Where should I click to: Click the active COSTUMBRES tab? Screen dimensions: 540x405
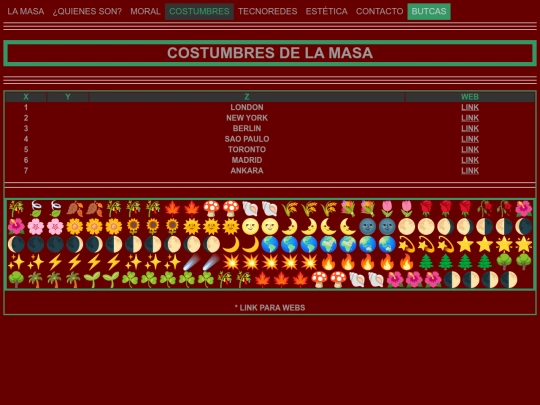[199, 11]
